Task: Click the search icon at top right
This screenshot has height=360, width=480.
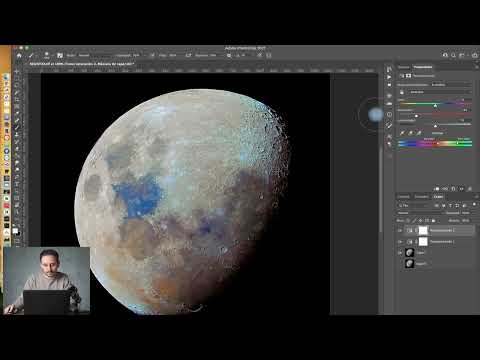Action: tap(453, 55)
